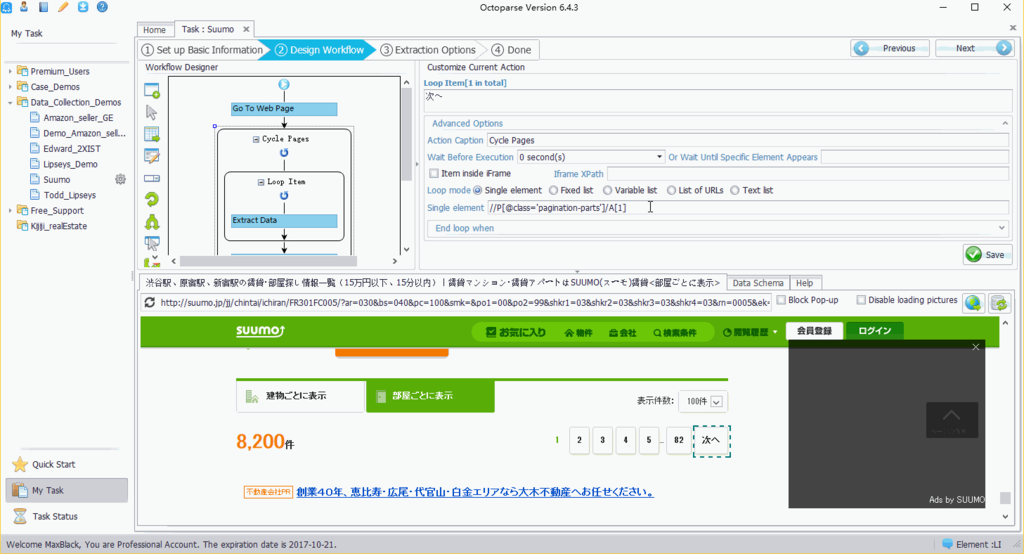Image resolution: width=1024 pixels, height=554 pixels.
Task: Select the Click Item action icon
Action: [x=152, y=112]
